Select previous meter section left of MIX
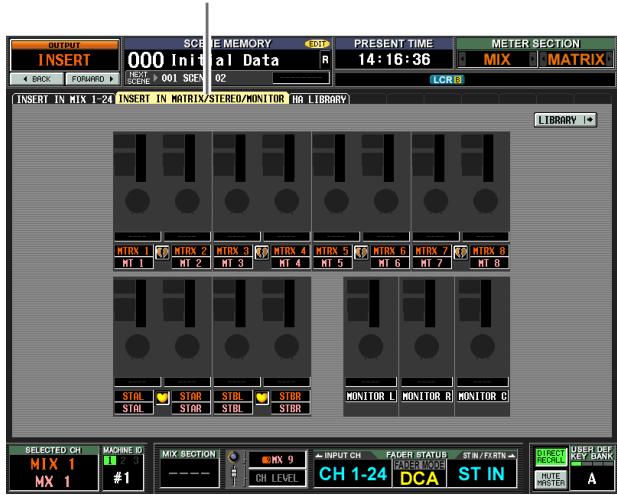The width and height of the screenshot is (617, 495). tap(462, 59)
